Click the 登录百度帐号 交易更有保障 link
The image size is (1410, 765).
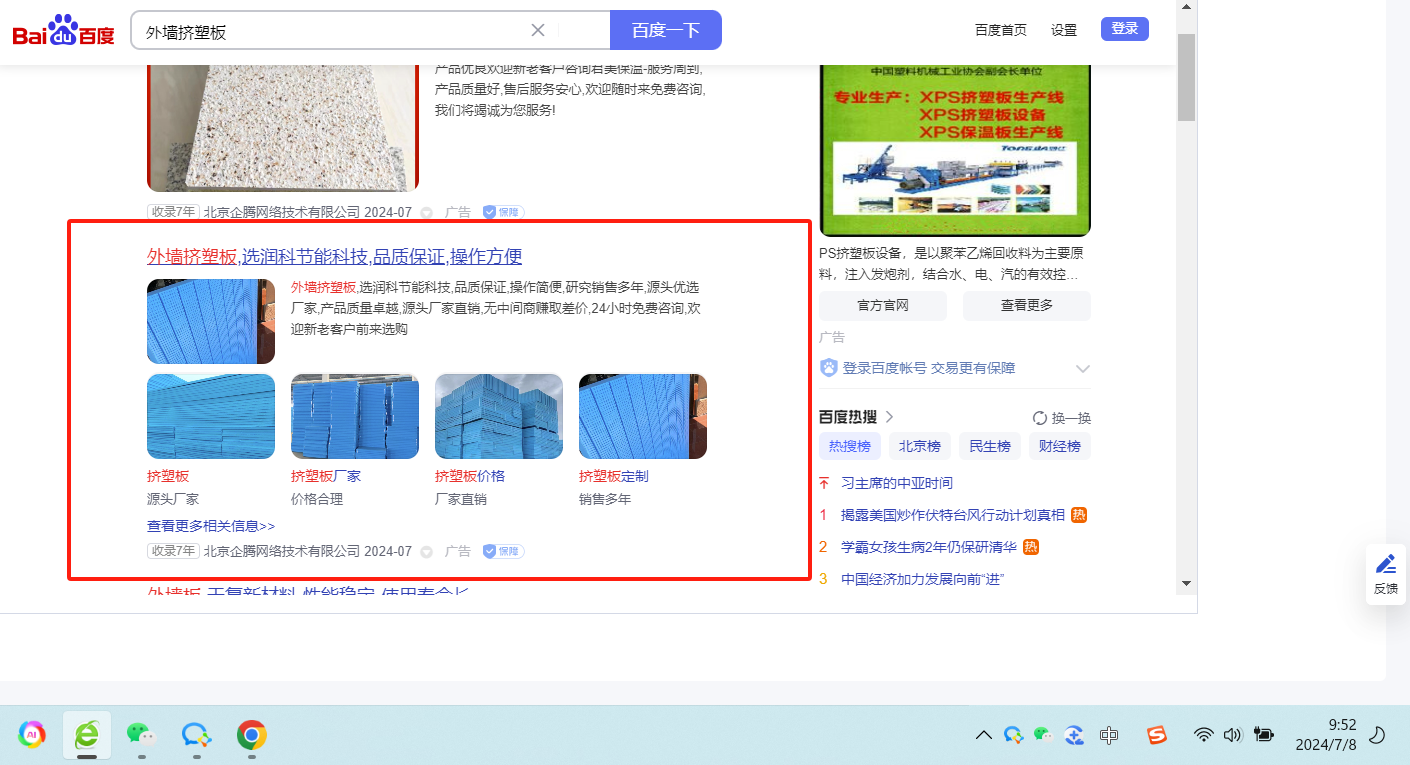[929, 368]
